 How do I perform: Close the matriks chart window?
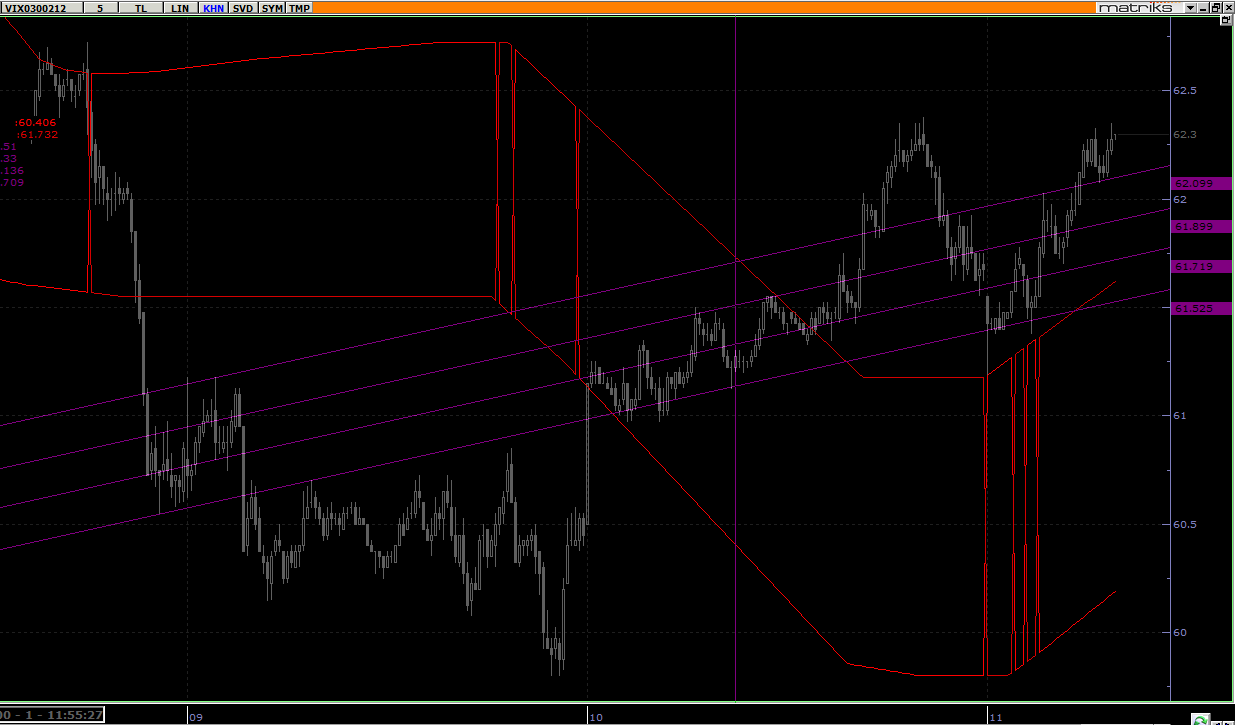[1227, 7]
